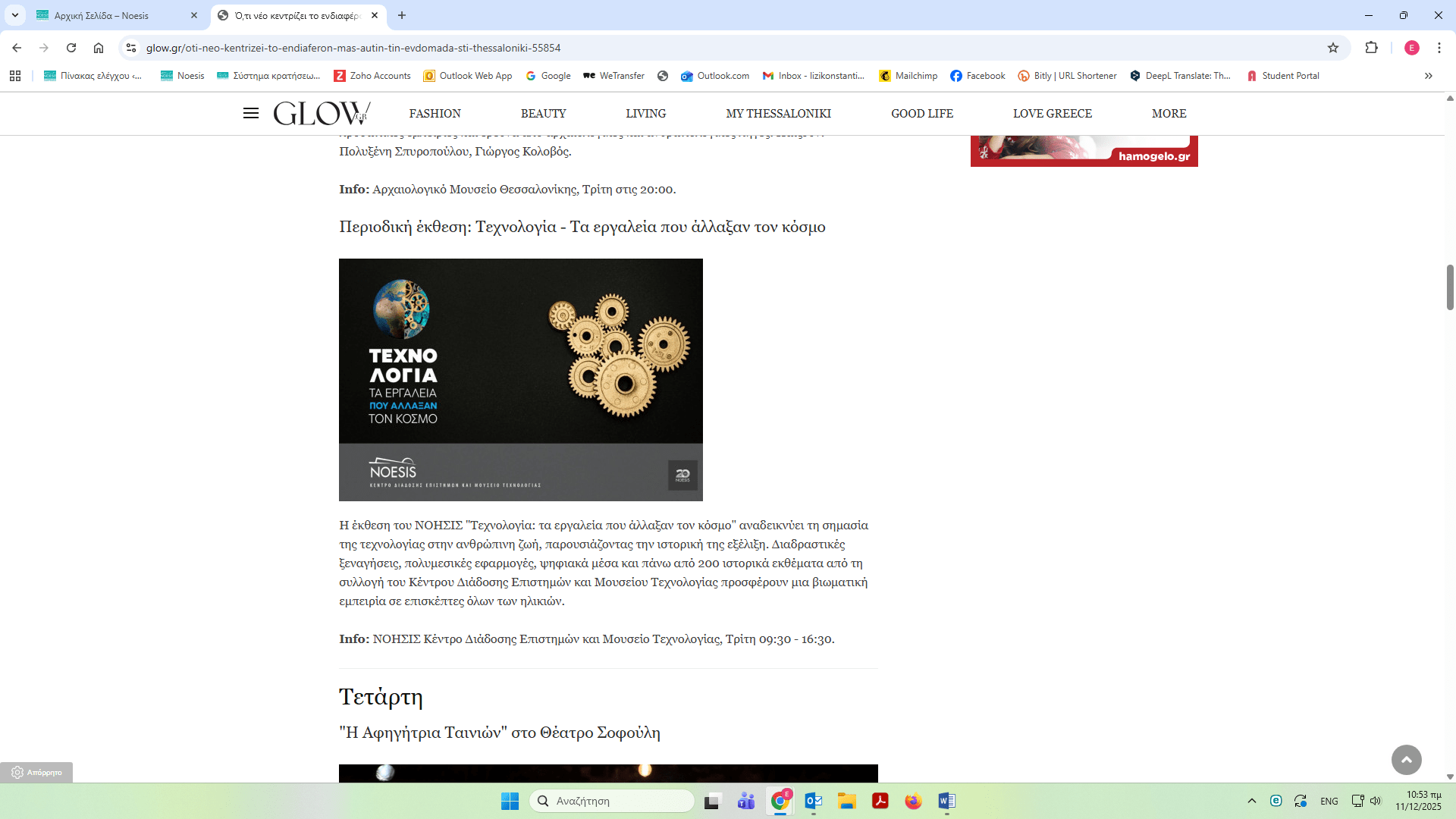This screenshot has height=819, width=1456.
Task: Click the page vertical scrollbar thumb
Action: 1450,287
